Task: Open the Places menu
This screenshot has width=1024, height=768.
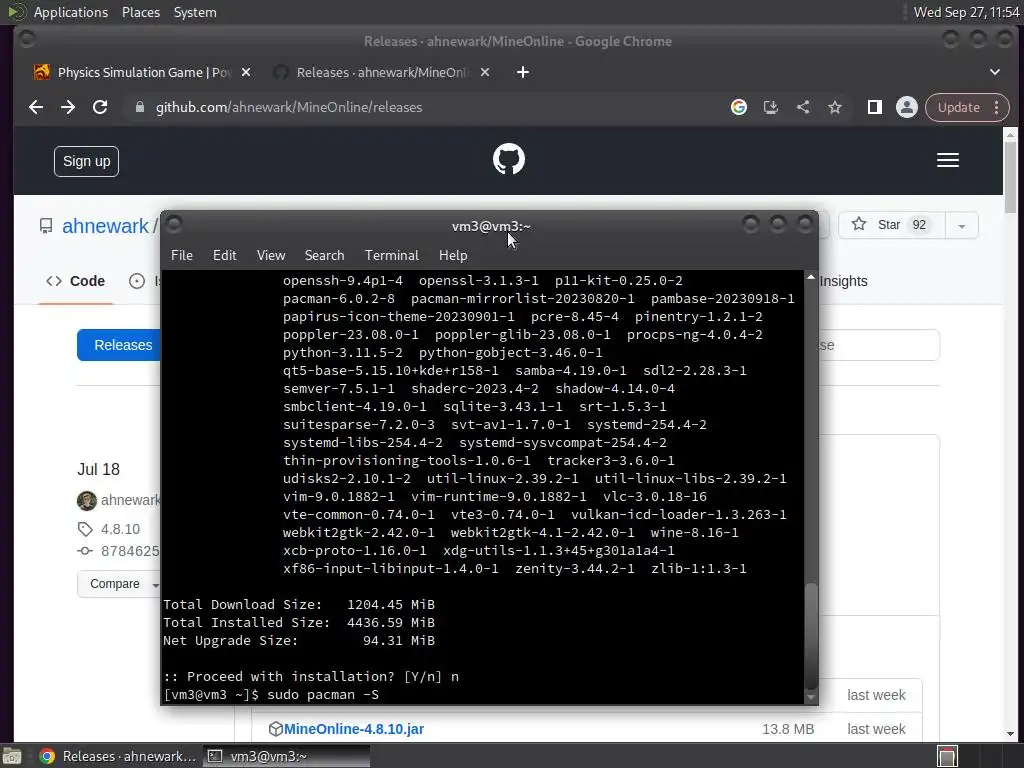Action: [140, 12]
